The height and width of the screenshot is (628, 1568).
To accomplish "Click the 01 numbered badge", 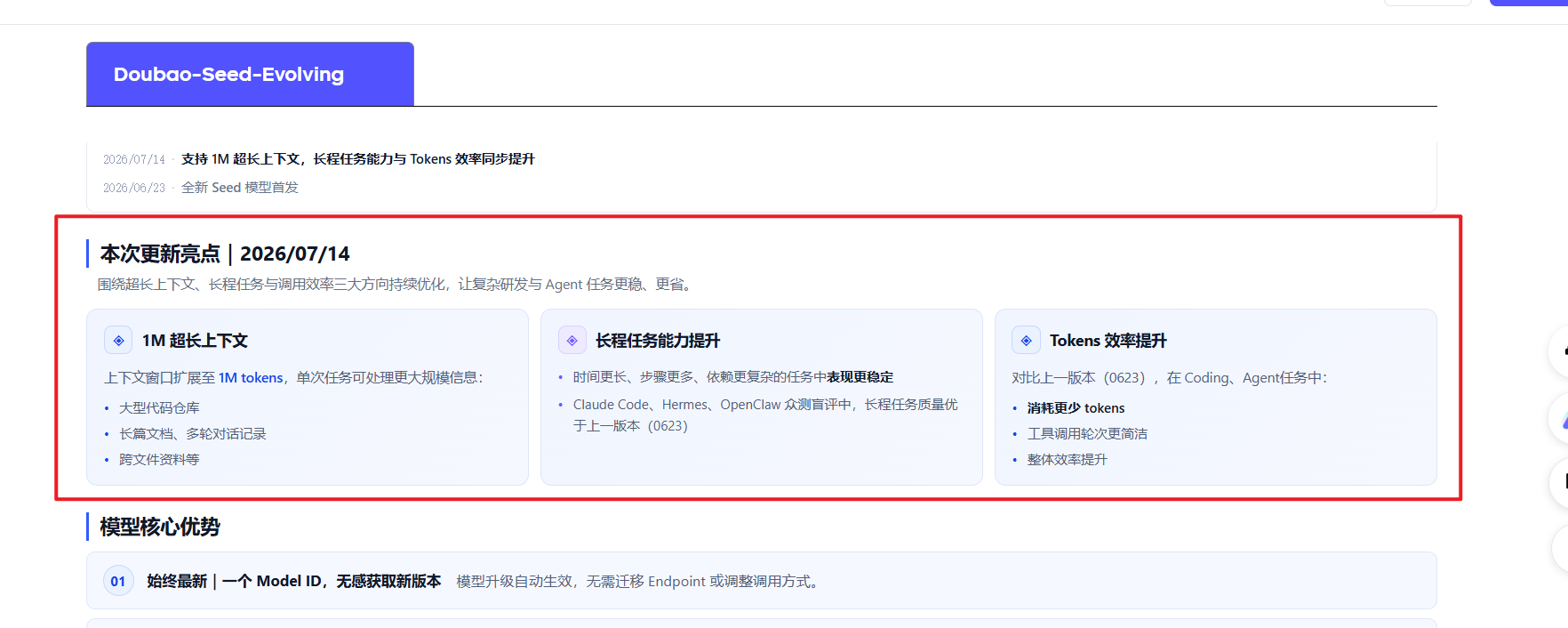I will 118,582.
